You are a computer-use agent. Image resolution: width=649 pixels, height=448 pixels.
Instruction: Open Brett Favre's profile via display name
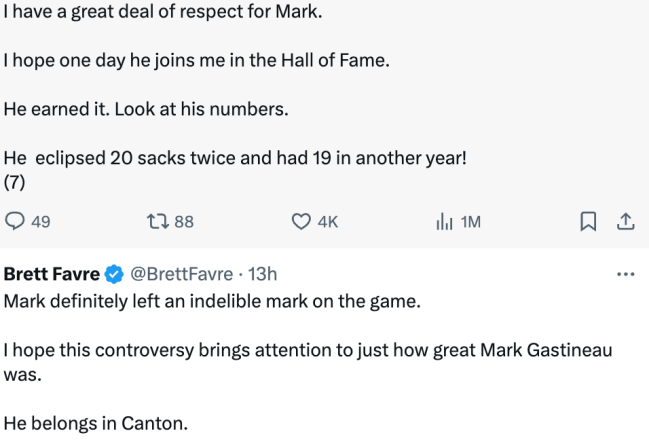(x=52, y=274)
